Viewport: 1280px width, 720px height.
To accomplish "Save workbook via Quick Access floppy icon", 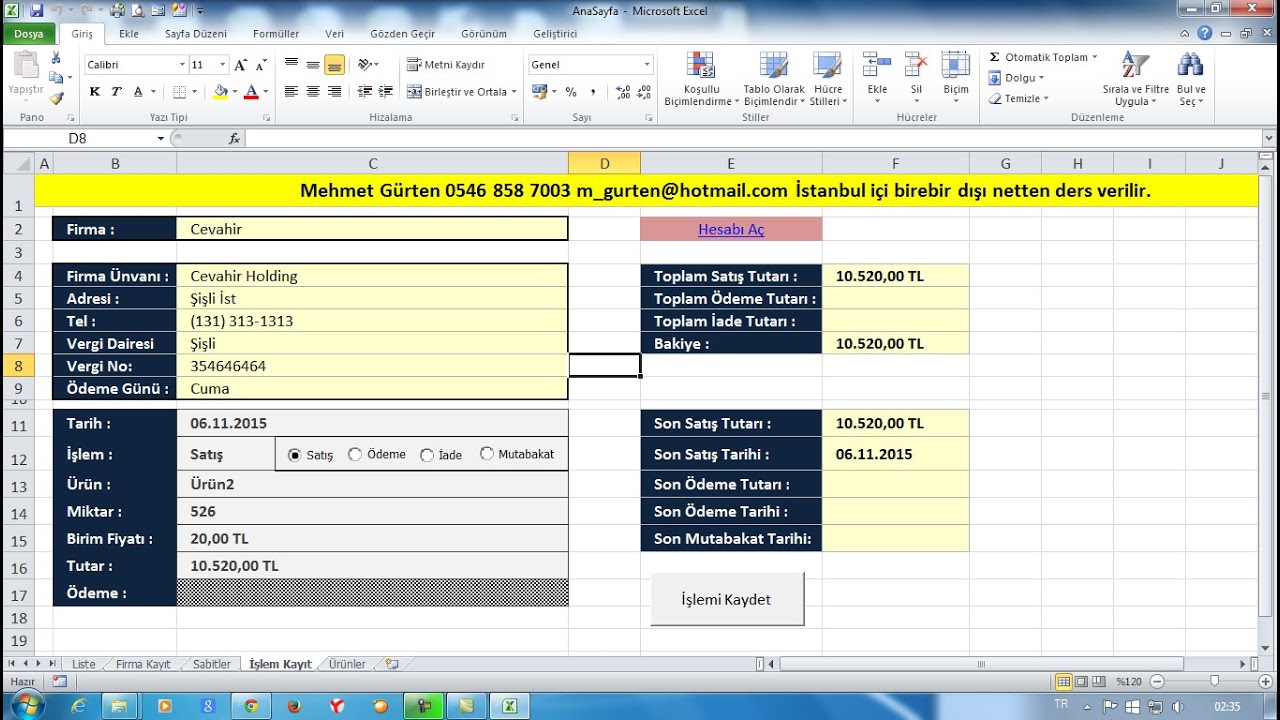I will coord(37,11).
